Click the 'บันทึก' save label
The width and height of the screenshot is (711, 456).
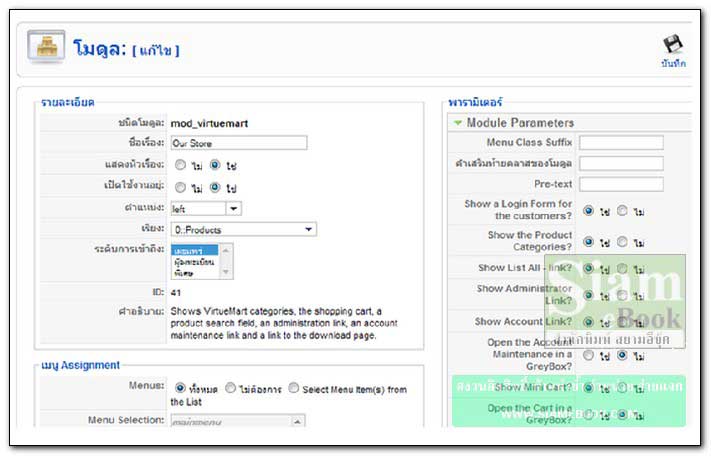673,63
